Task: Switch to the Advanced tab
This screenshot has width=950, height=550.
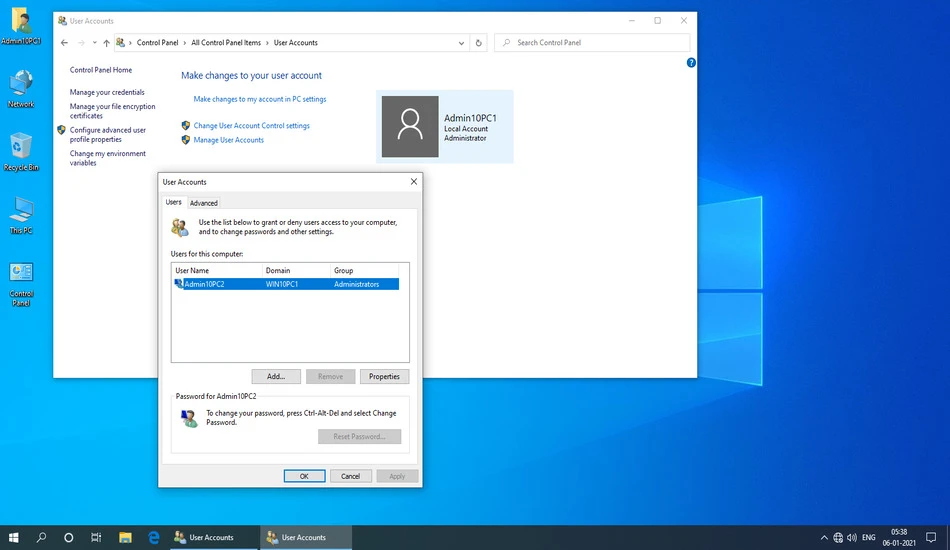Action: 204,203
